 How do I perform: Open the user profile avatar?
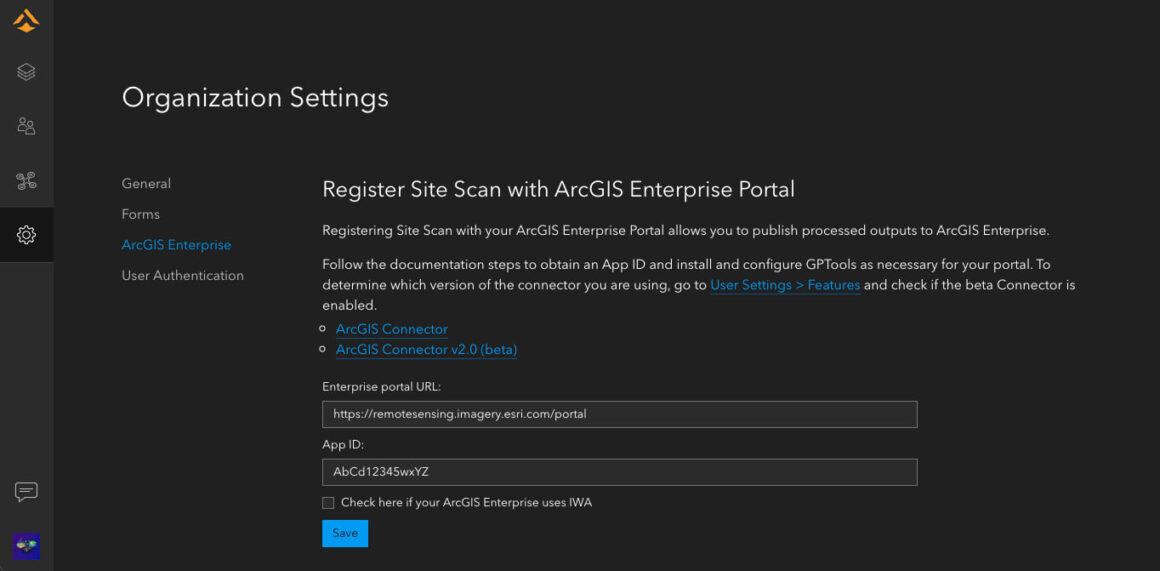(26, 546)
